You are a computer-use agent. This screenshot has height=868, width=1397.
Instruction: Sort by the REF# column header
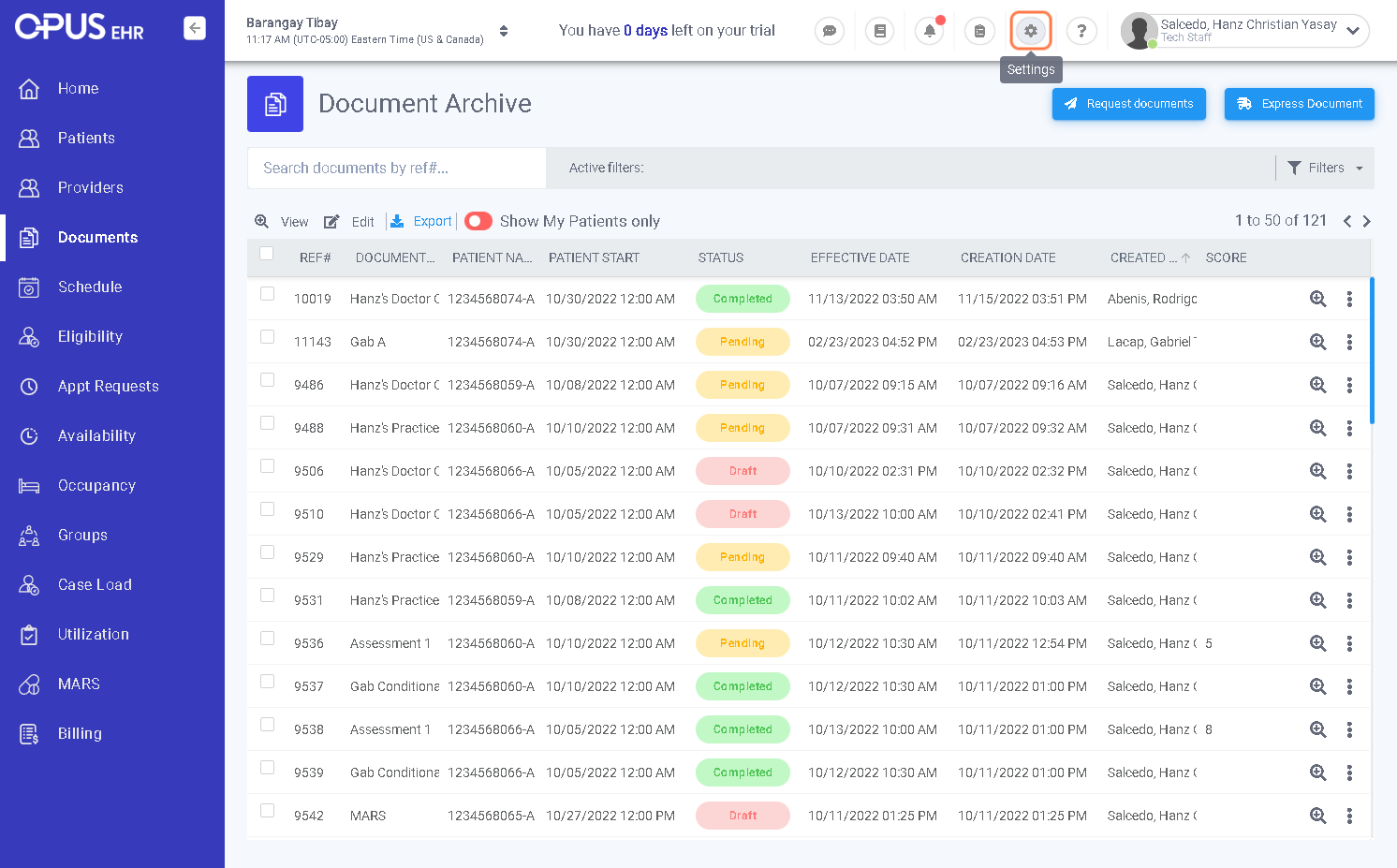click(315, 257)
